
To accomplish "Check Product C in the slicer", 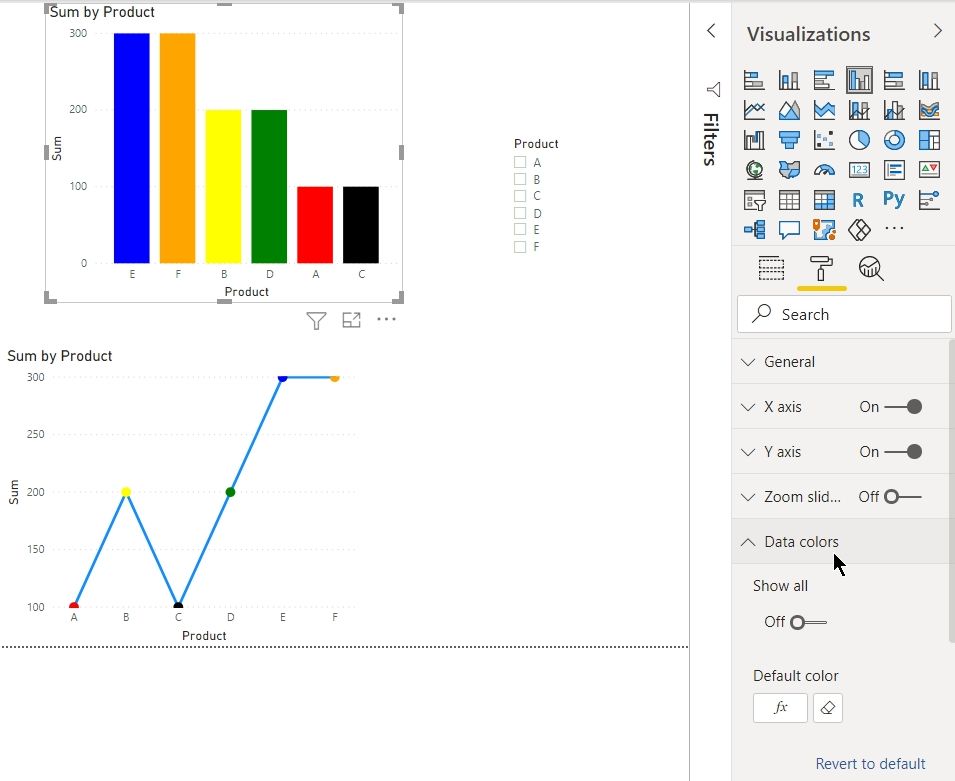I will [x=520, y=196].
